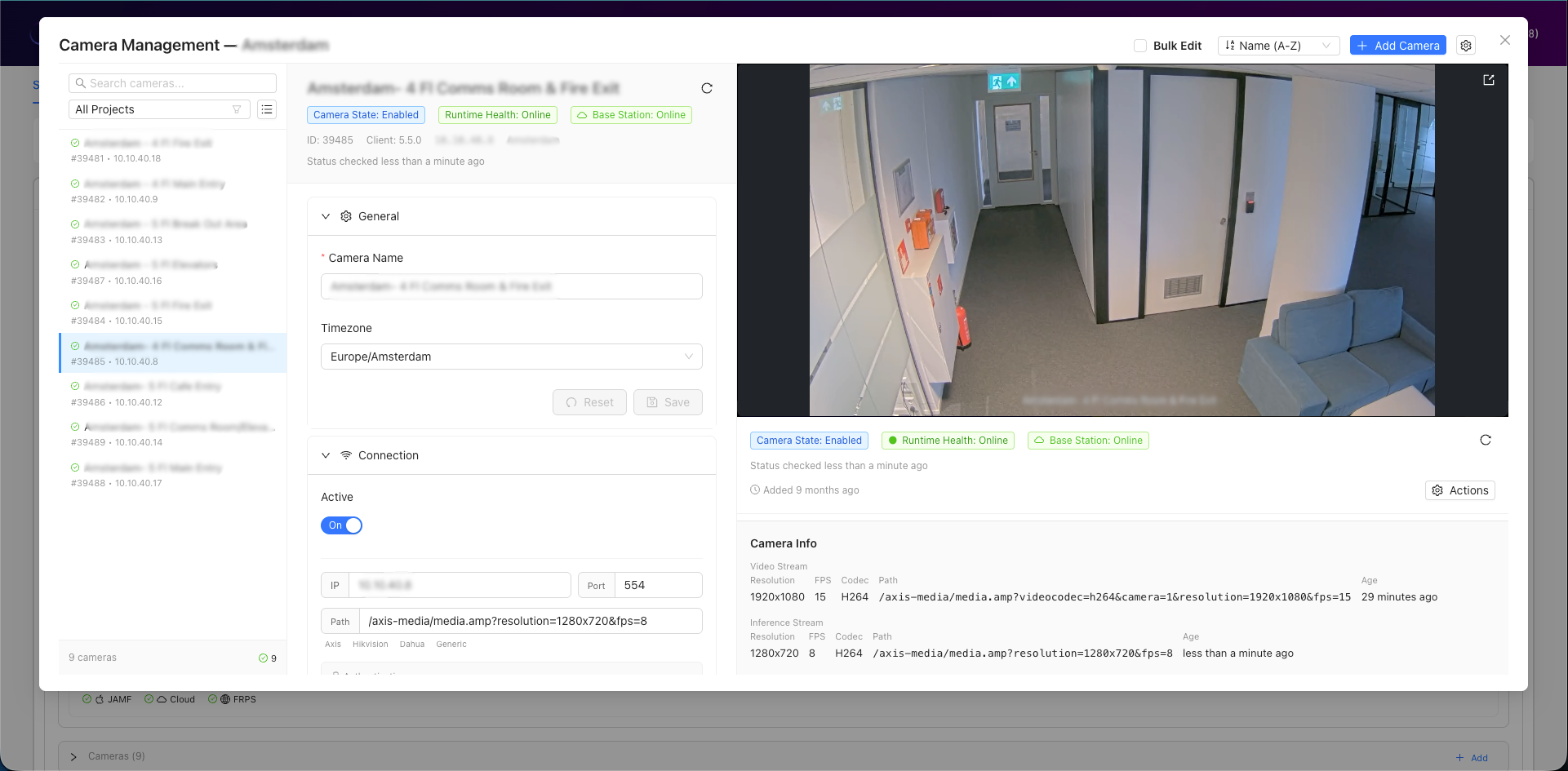Screen dimensions: 1568x771
Task: Turn off the Active connection toggle
Action: pyautogui.click(x=341, y=525)
